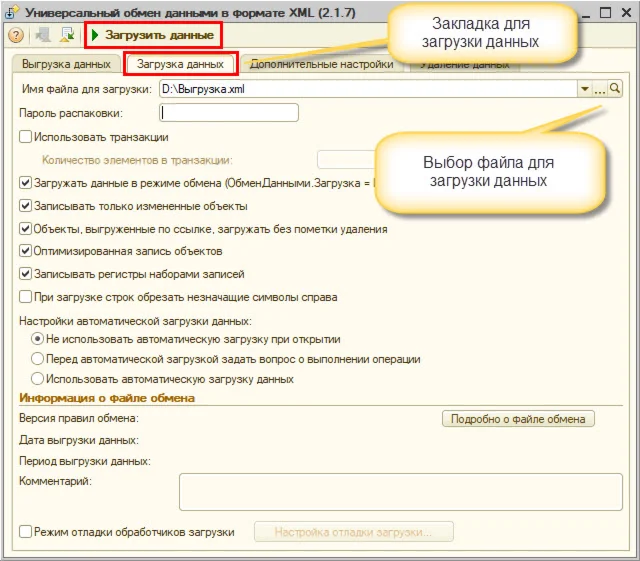Viewport: 640px width, 561px height.
Task: Click the green play arrow icon
Action: click(x=95, y=35)
